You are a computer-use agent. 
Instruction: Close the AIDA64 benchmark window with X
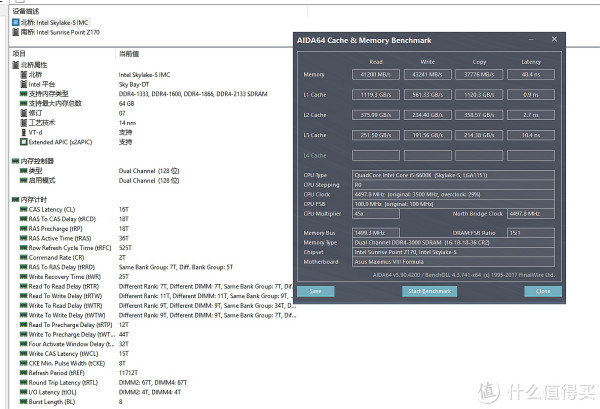point(554,39)
